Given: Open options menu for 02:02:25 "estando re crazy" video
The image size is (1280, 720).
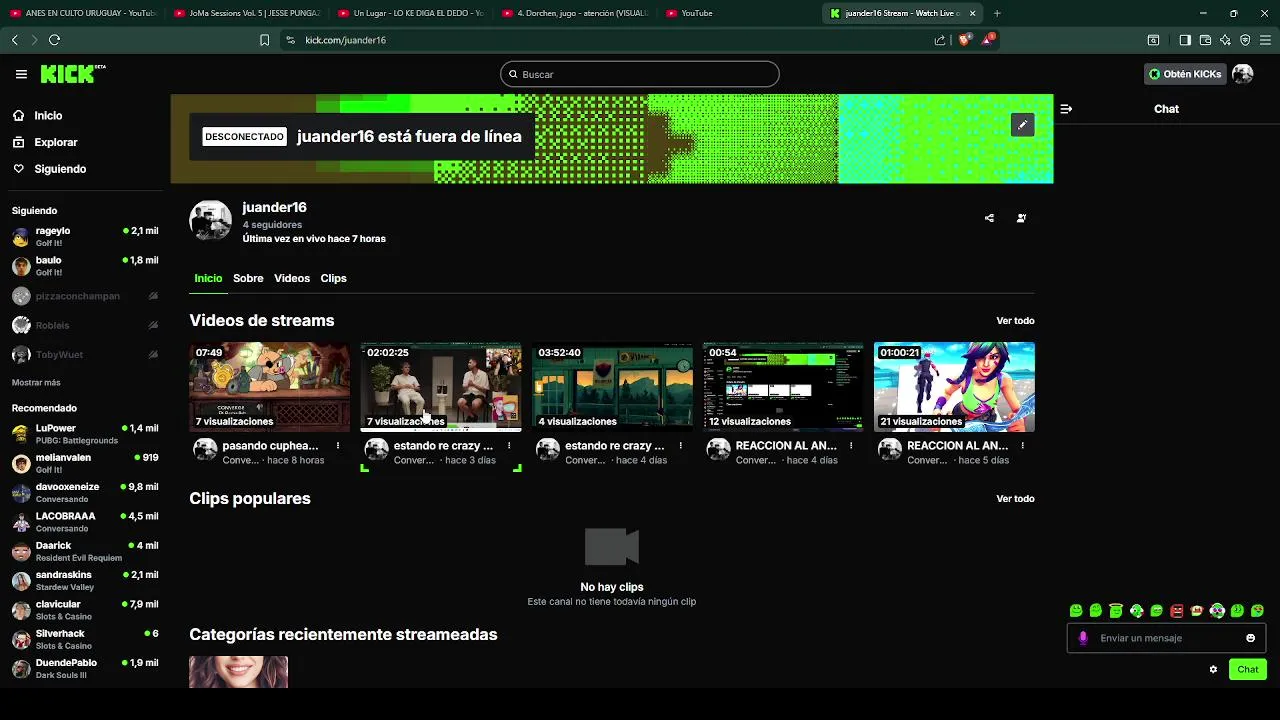Looking at the screenshot, I should 509,446.
